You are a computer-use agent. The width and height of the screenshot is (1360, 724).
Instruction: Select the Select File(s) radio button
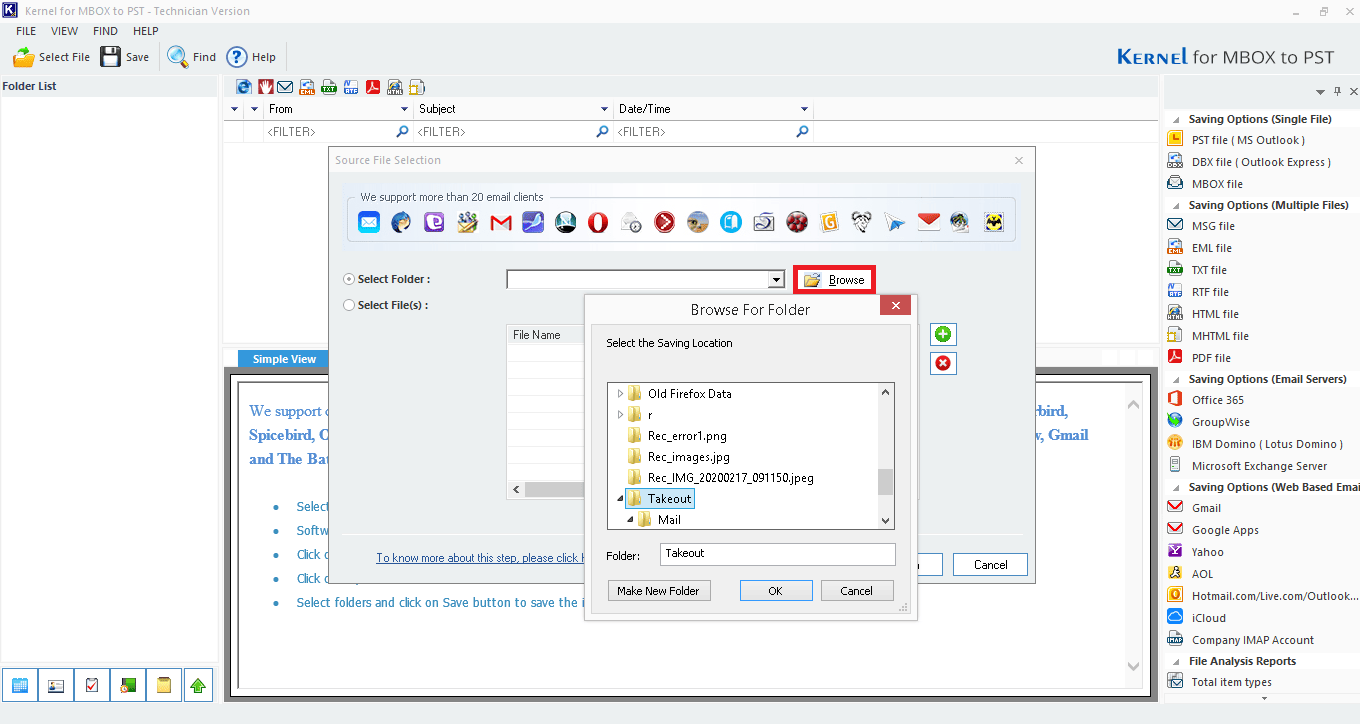(348, 305)
